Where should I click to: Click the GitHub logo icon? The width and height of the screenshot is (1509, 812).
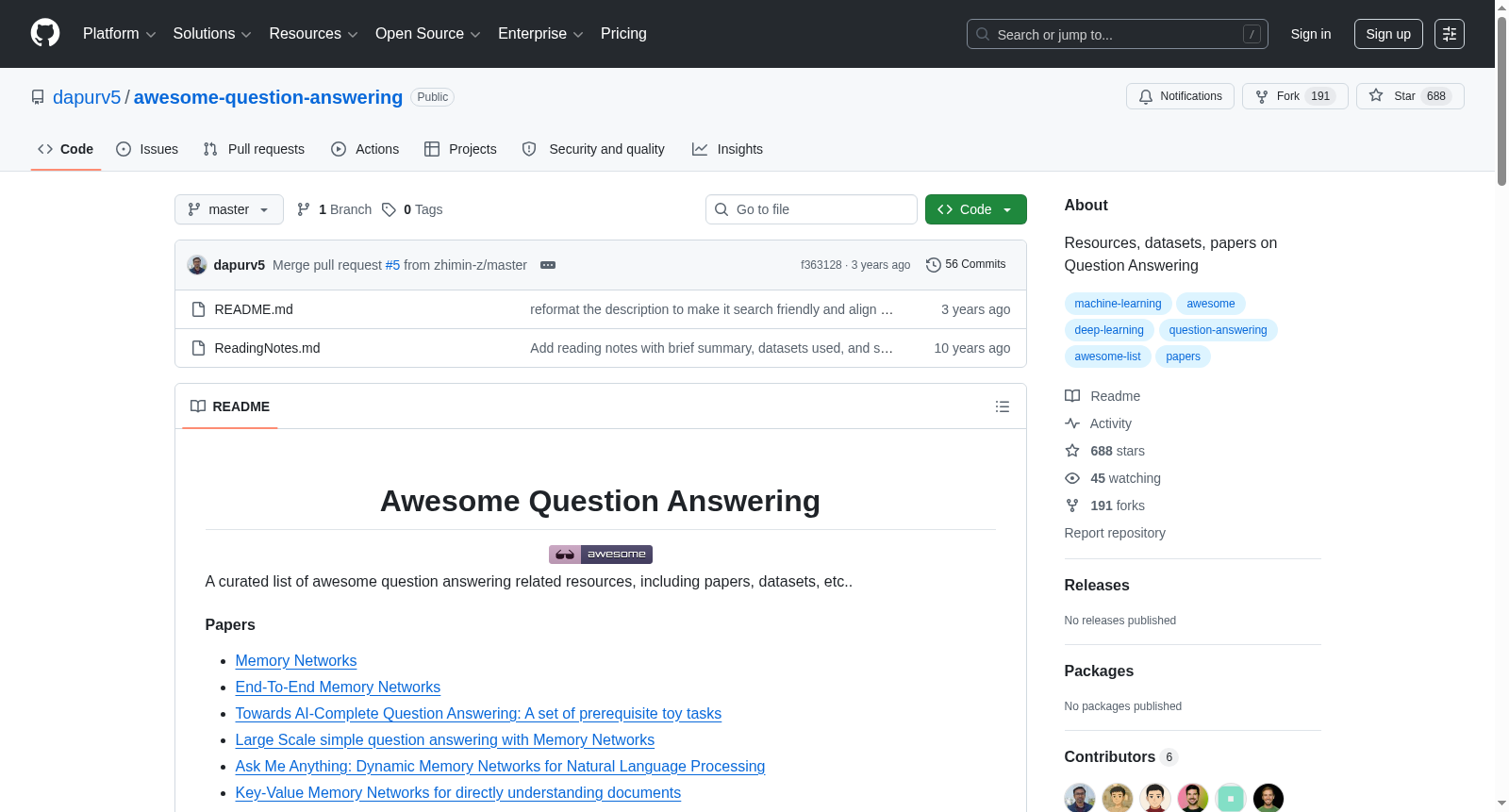pos(45,33)
